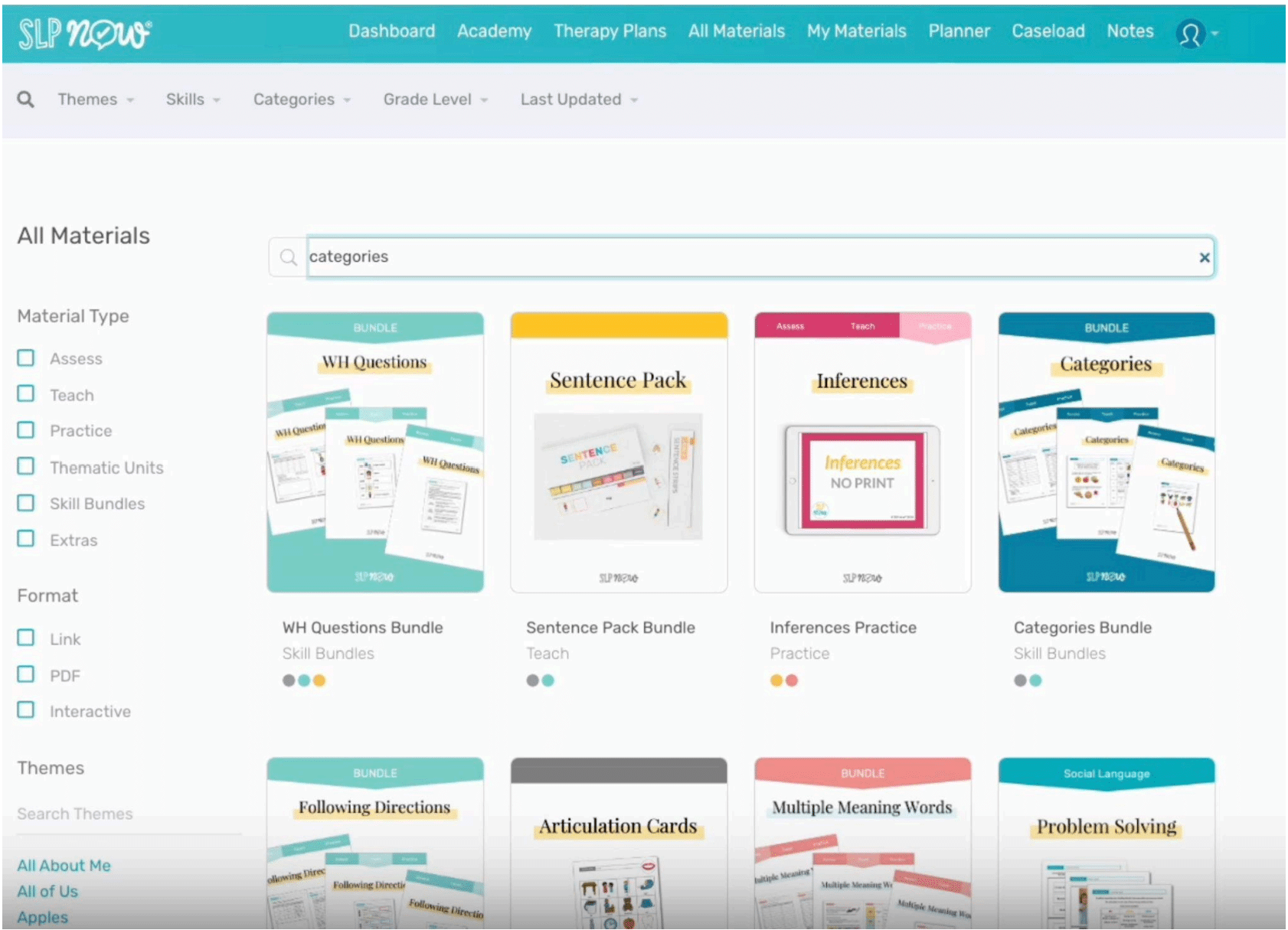
Task: Go to Dashboard in top navigation
Action: click(391, 31)
